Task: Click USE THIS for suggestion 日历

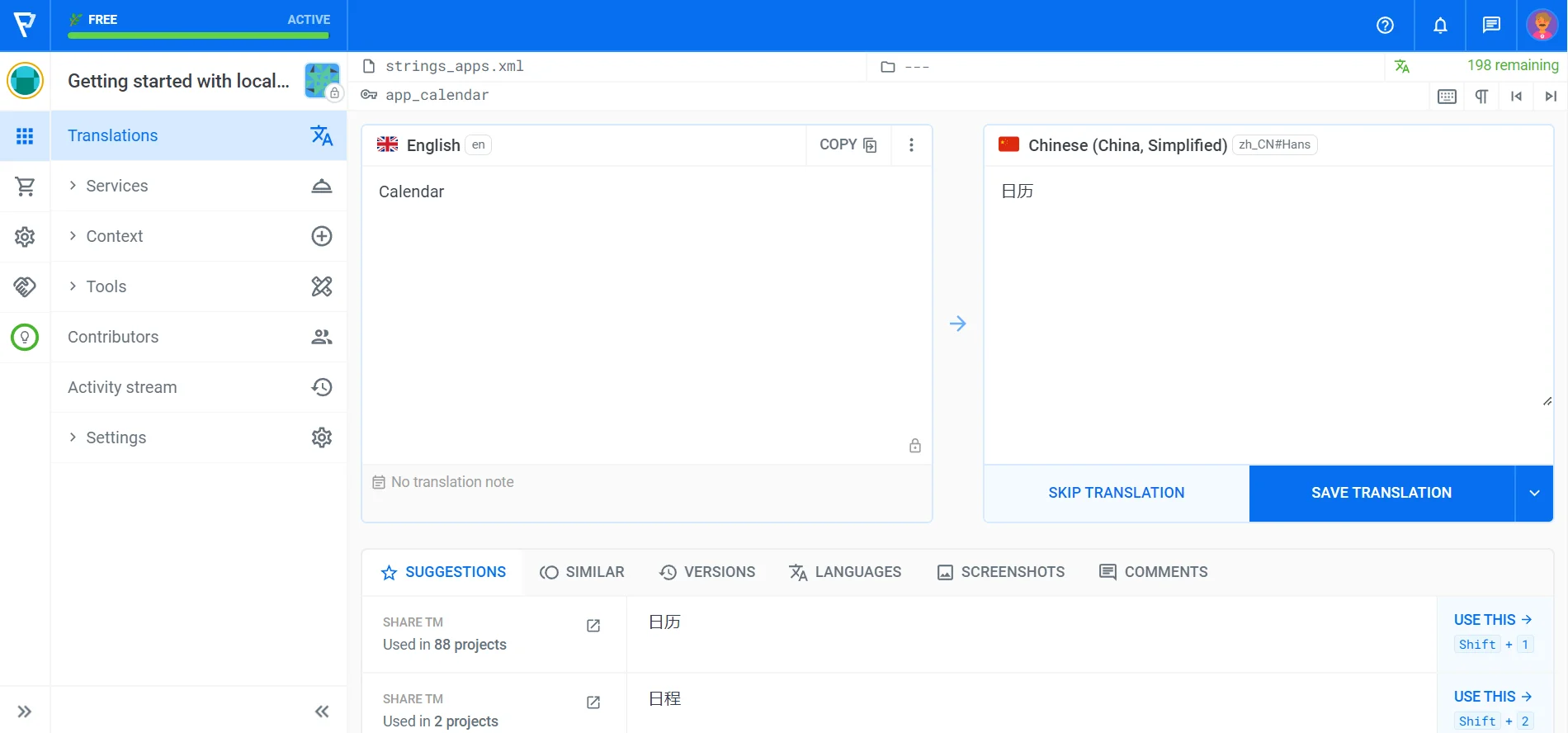Action: (1493, 620)
